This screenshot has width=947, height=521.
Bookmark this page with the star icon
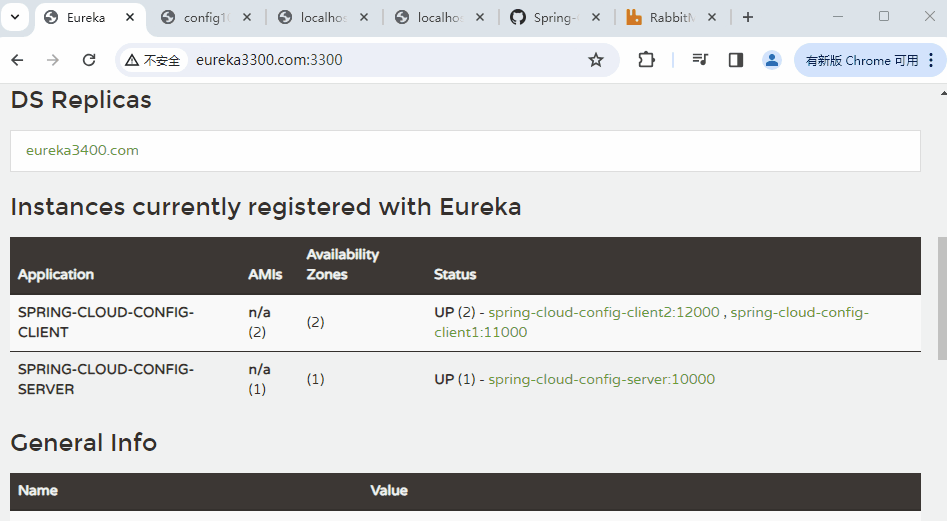(595, 60)
